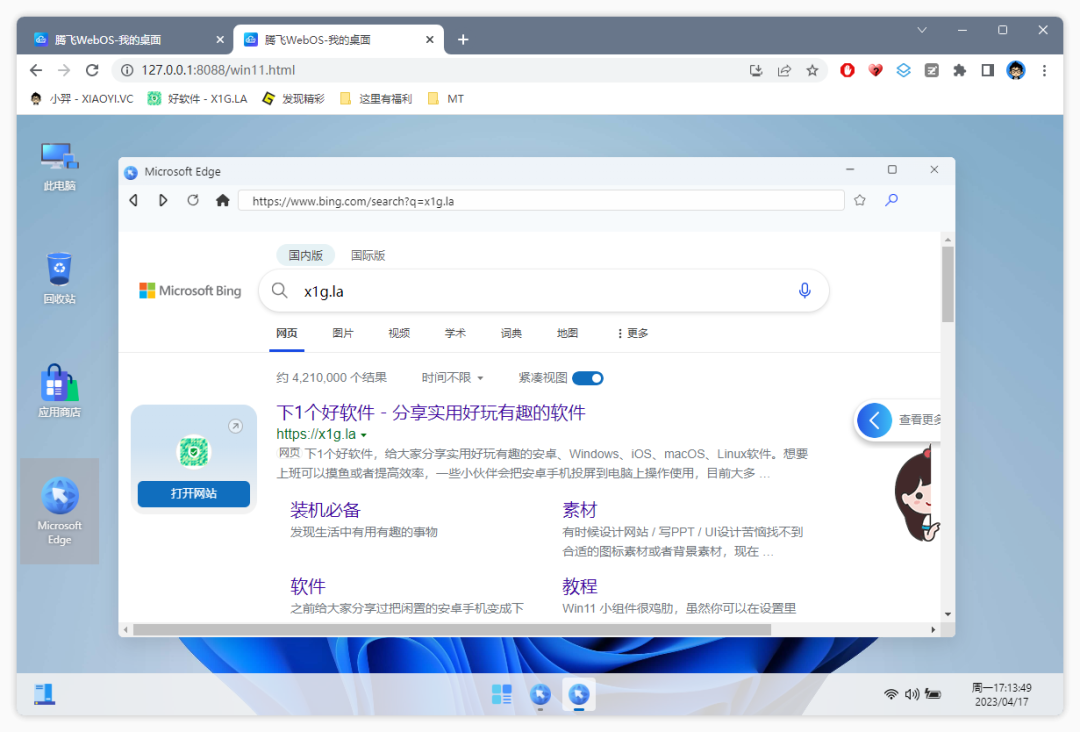Image resolution: width=1080 pixels, height=732 pixels.
Task: Open 好软件 - X1G.LA bookmark
Action: coord(198,99)
